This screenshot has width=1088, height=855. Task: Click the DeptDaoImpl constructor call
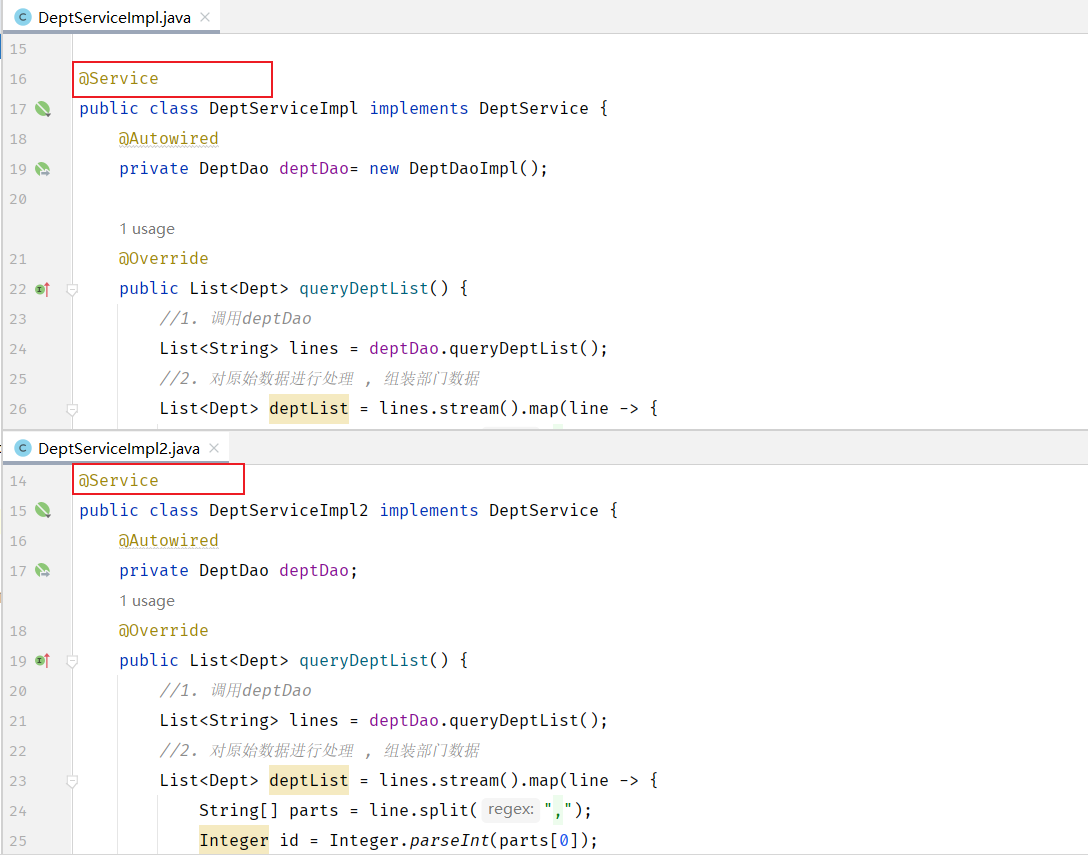(472, 169)
